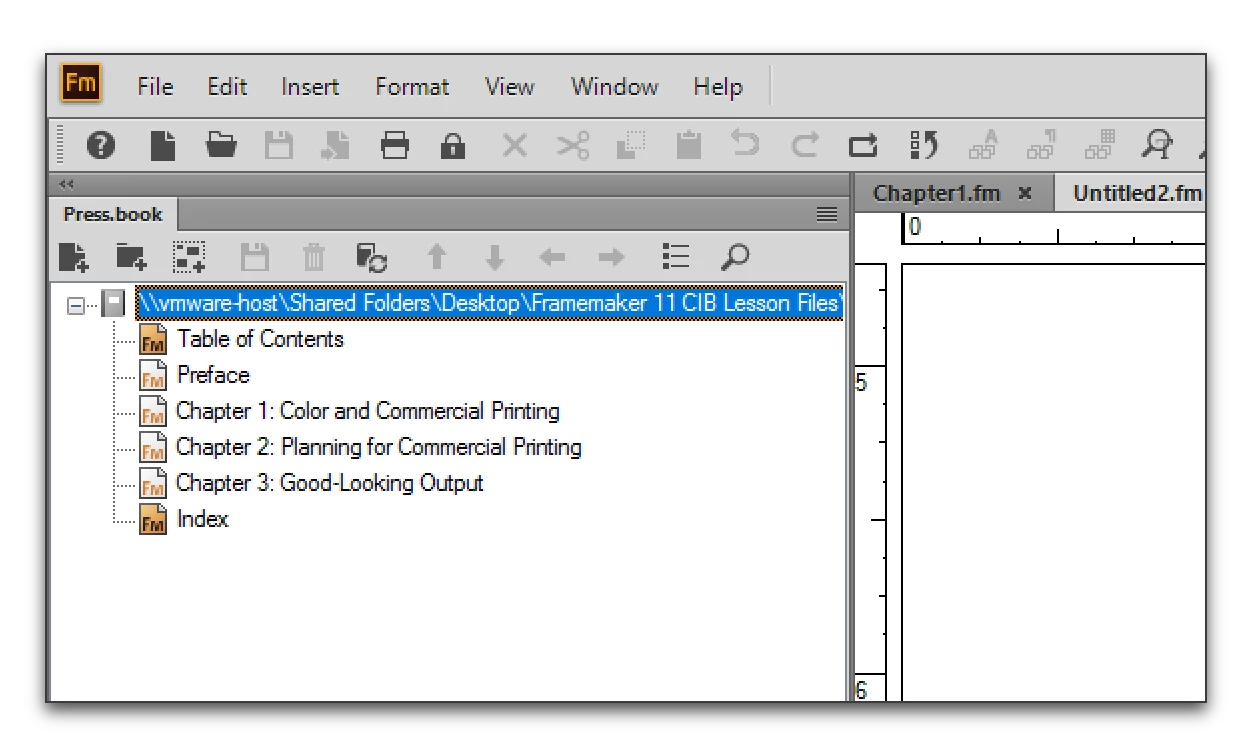Image resolution: width=1253 pixels, height=755 pixels.
Task: Click the repeat-last-action rectangle arrow icon
Action: [863, 146]
